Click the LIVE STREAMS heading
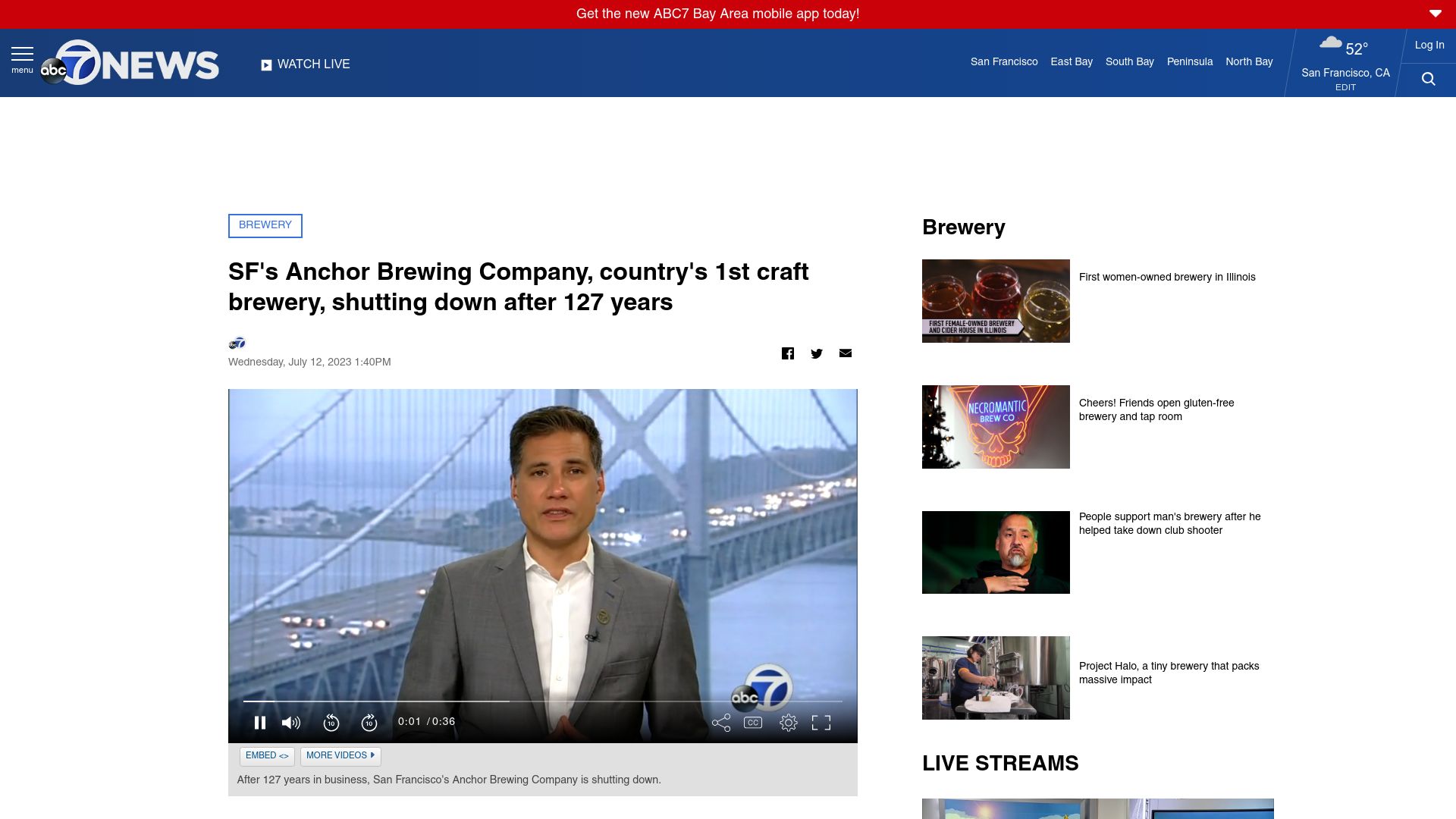The height and width of the screenshot is (819, 1456). (1000, 764)
